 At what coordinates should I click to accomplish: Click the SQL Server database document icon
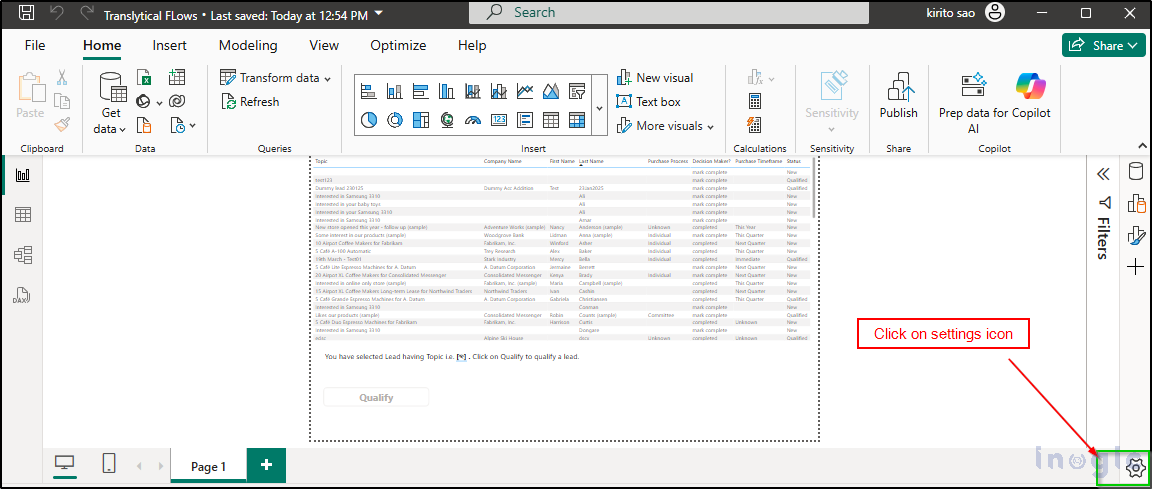144,125
